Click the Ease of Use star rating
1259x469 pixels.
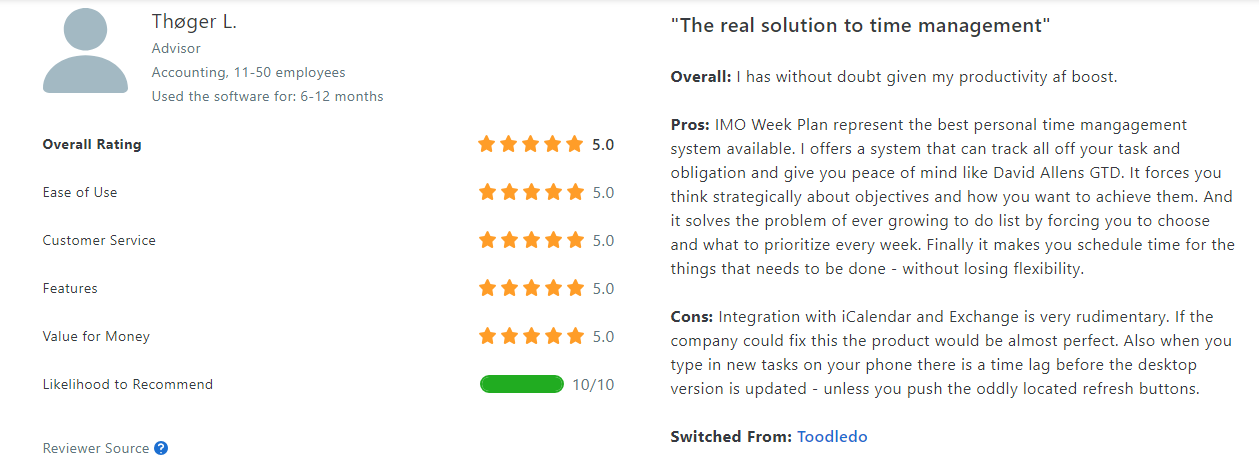[x=530, y=192]
